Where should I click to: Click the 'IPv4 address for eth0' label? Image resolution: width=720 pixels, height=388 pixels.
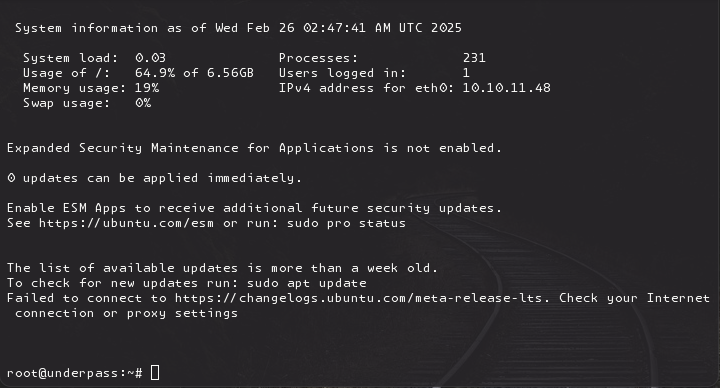(x=366, y=88)
